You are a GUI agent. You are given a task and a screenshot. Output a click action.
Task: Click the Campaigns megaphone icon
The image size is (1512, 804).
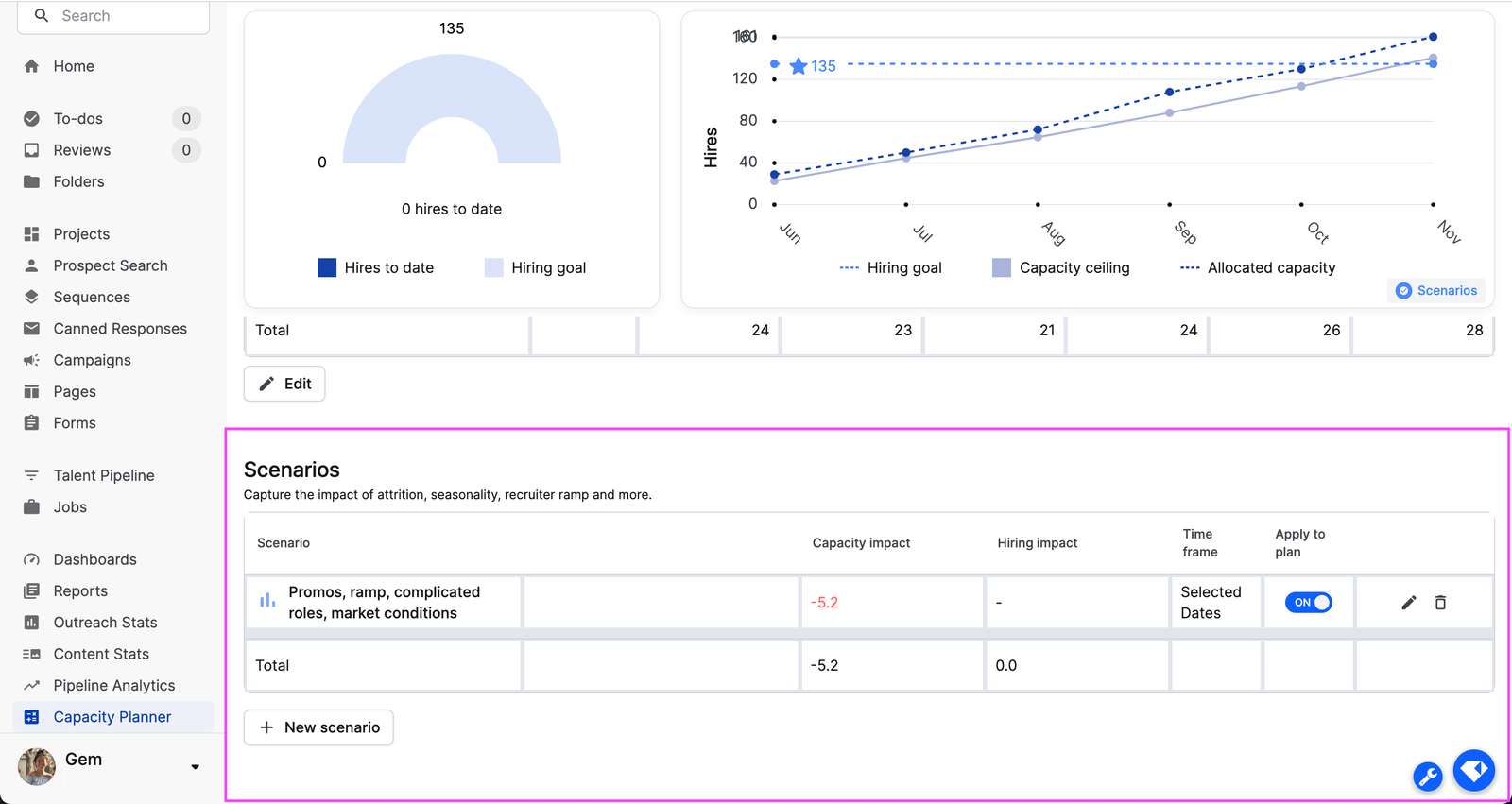pos(32,360)
